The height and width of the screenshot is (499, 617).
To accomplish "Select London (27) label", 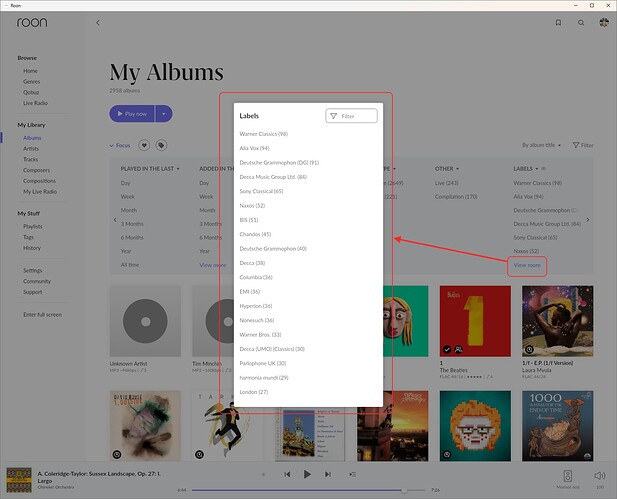I will 253,392.
